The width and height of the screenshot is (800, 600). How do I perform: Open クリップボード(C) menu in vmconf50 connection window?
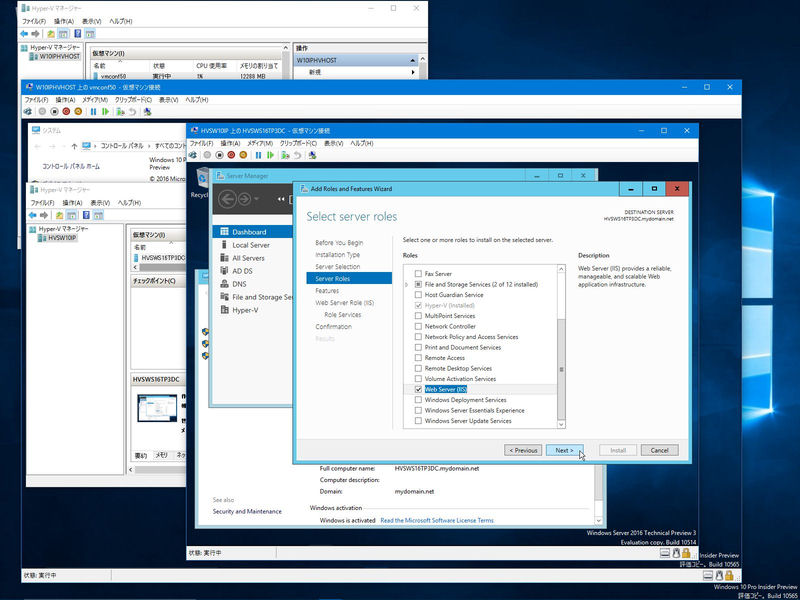coord(133,100)
